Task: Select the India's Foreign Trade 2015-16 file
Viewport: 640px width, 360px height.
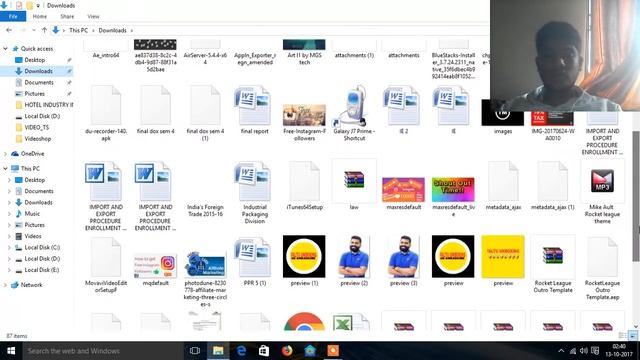Action: [205, 210]
